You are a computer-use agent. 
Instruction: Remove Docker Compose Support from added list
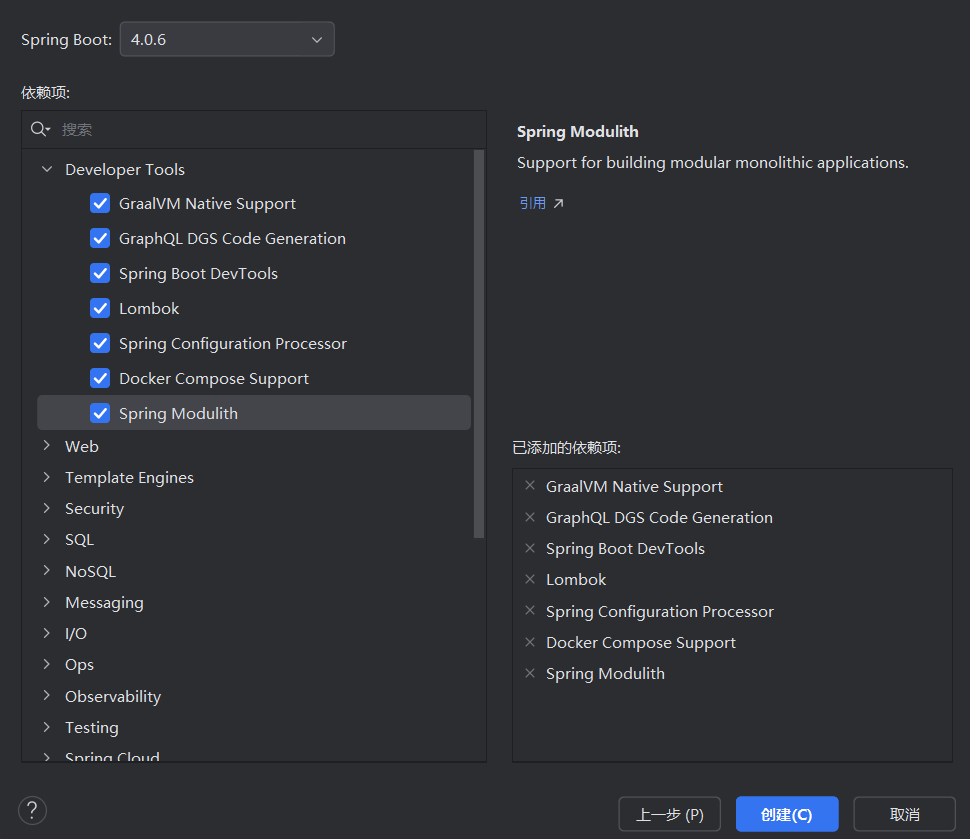click(x=530, y=642)
